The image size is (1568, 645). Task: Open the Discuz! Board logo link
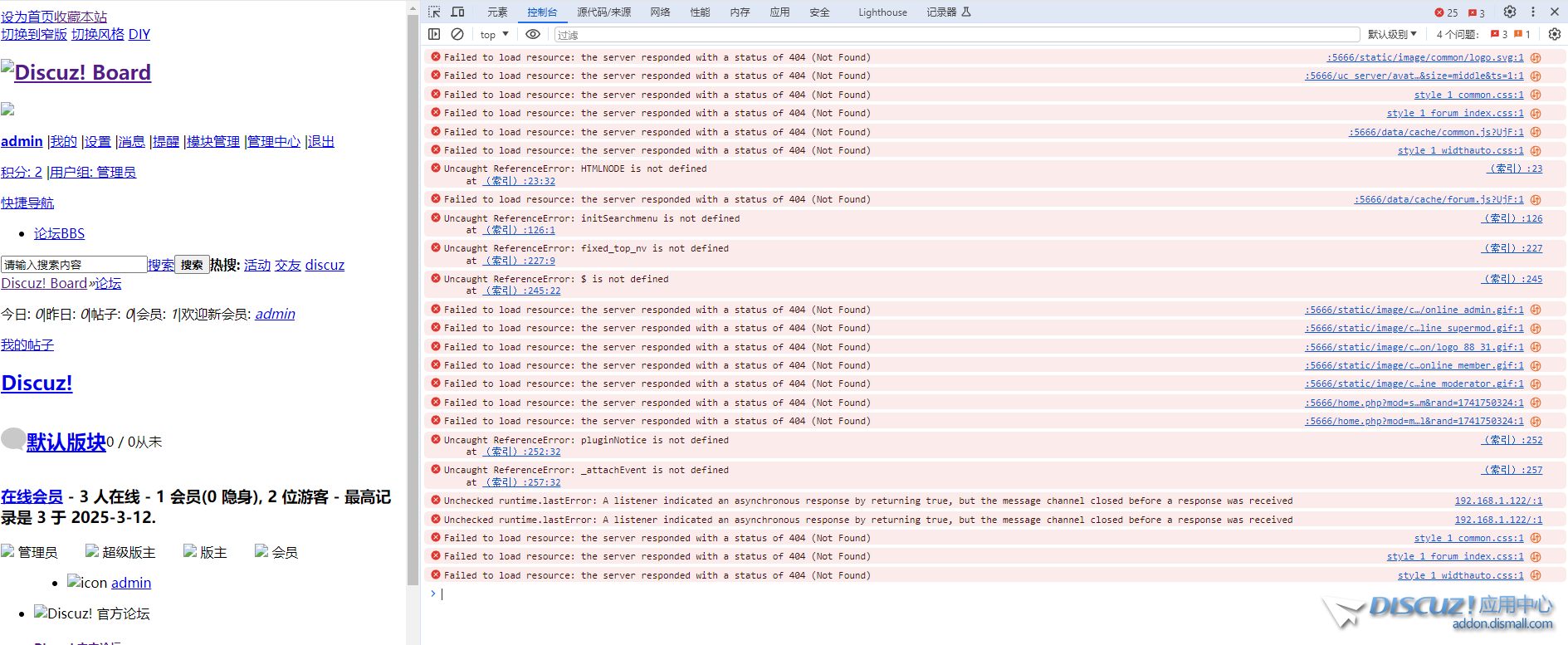(76, 72)
